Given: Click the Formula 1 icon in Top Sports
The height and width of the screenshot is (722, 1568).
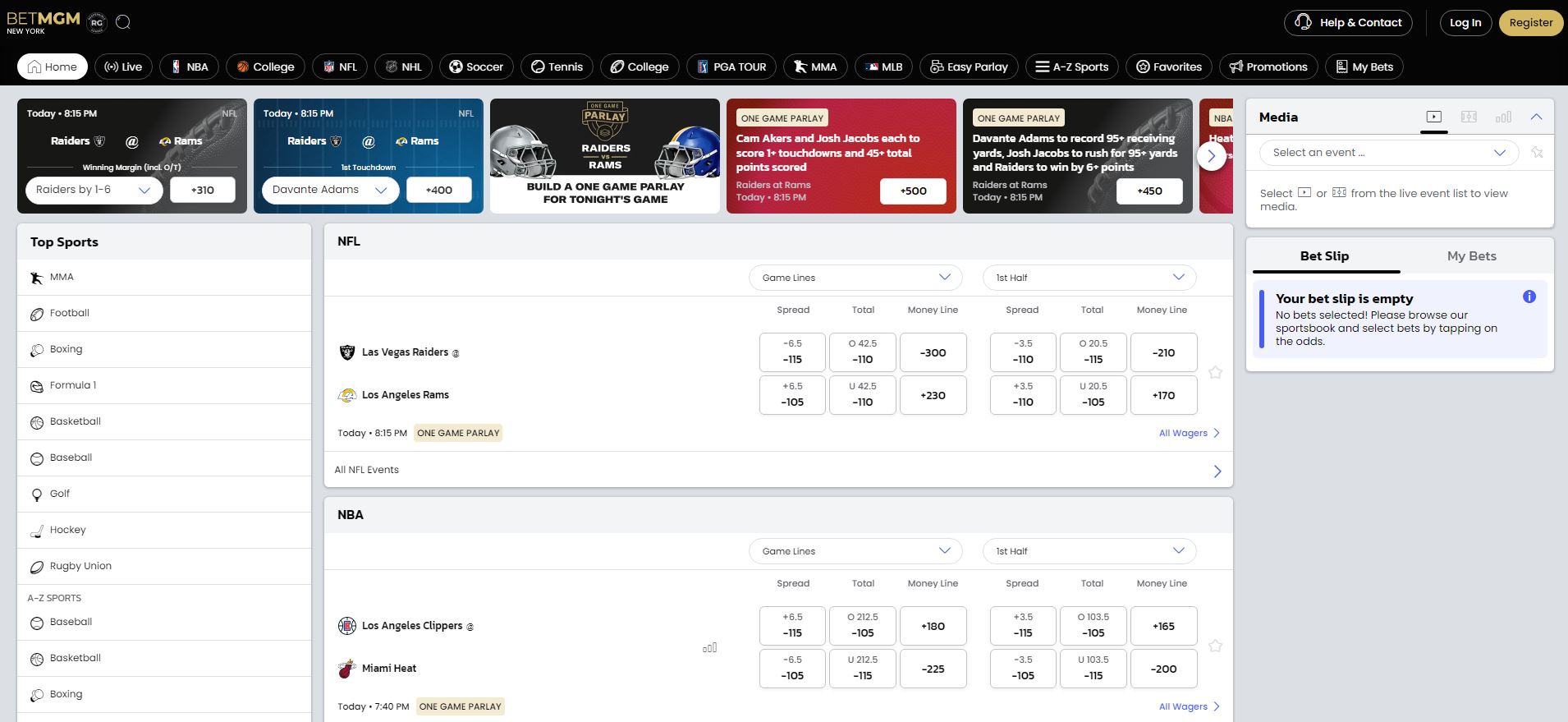Looking at the screenshot, I should (x=37, y=386).
